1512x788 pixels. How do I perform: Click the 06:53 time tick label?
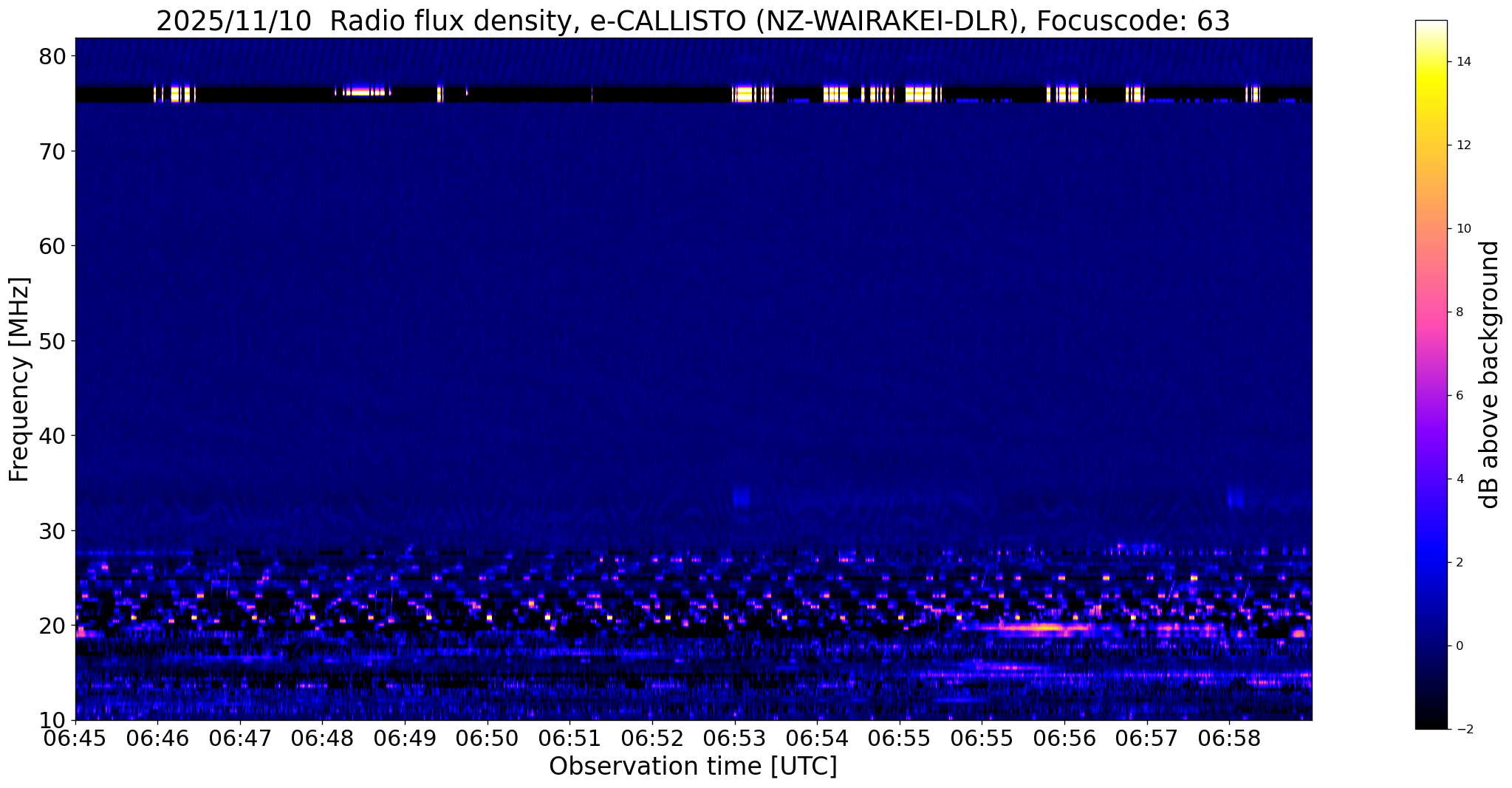click(x=734, y=738)
